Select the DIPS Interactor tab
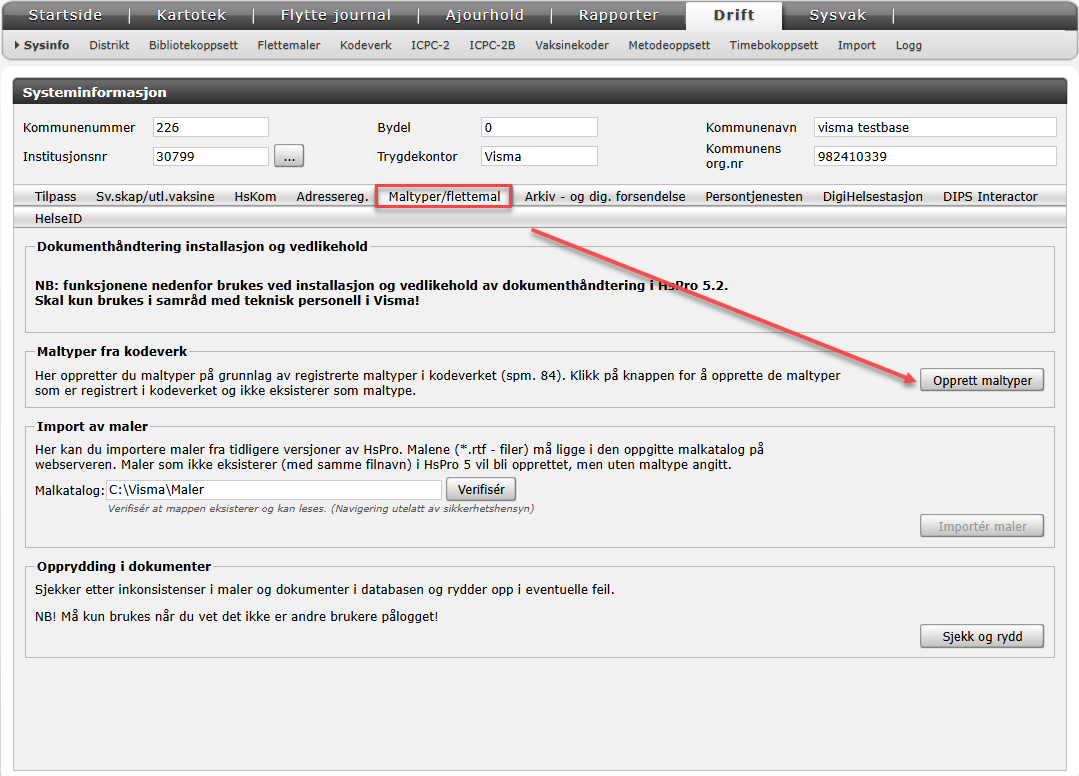 click(x=989, y=197)
